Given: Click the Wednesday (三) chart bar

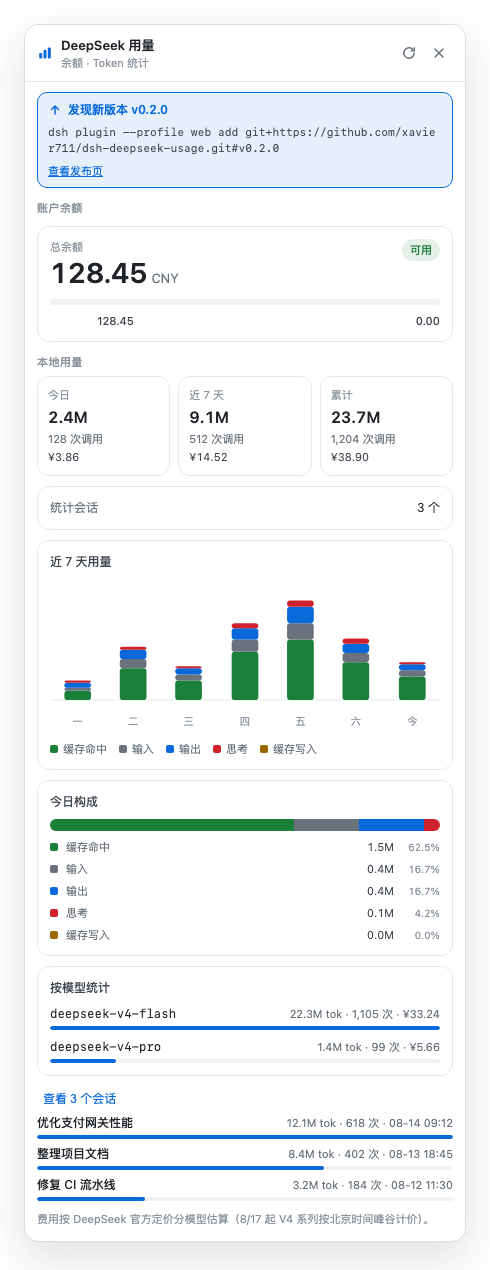Looking at the screenshot, I should click(x=189, y=683).
